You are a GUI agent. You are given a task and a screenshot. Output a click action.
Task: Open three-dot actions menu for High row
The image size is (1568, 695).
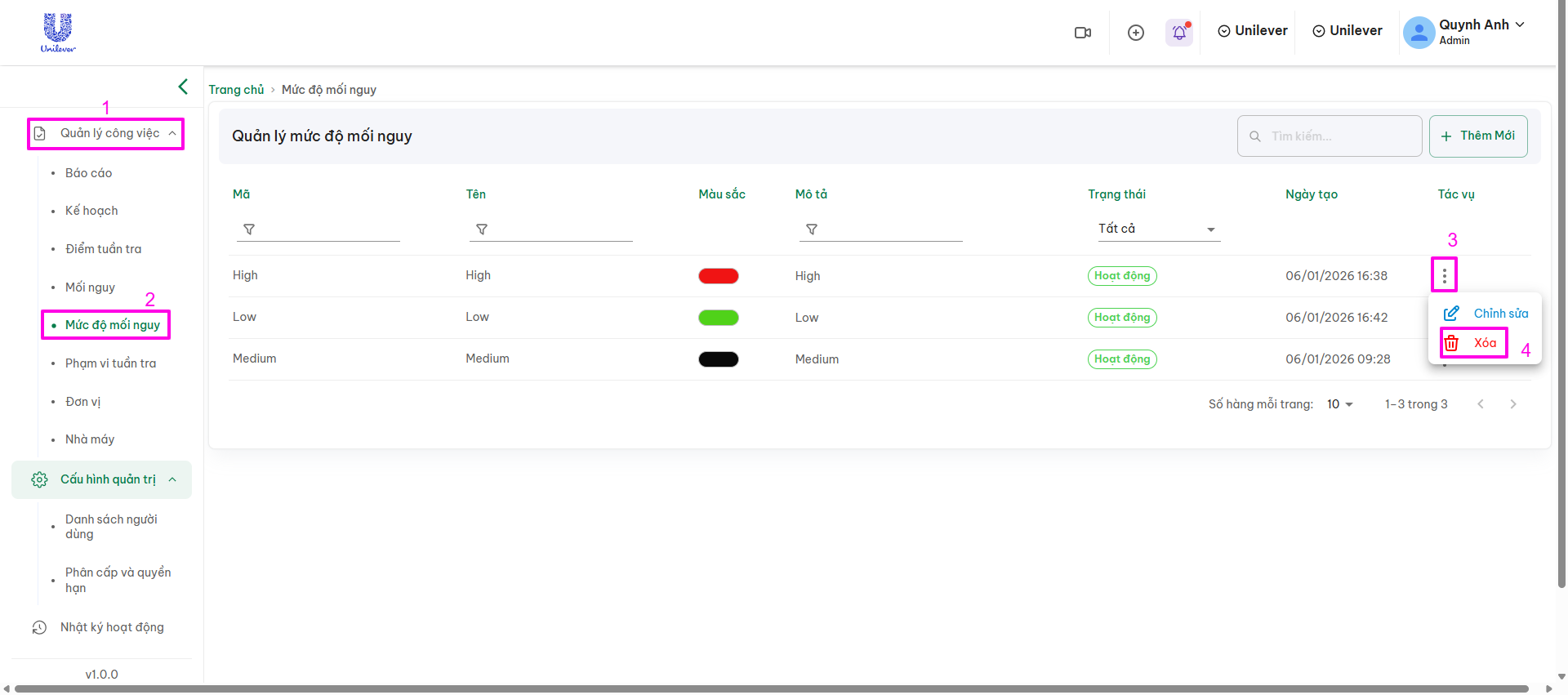1444,276
